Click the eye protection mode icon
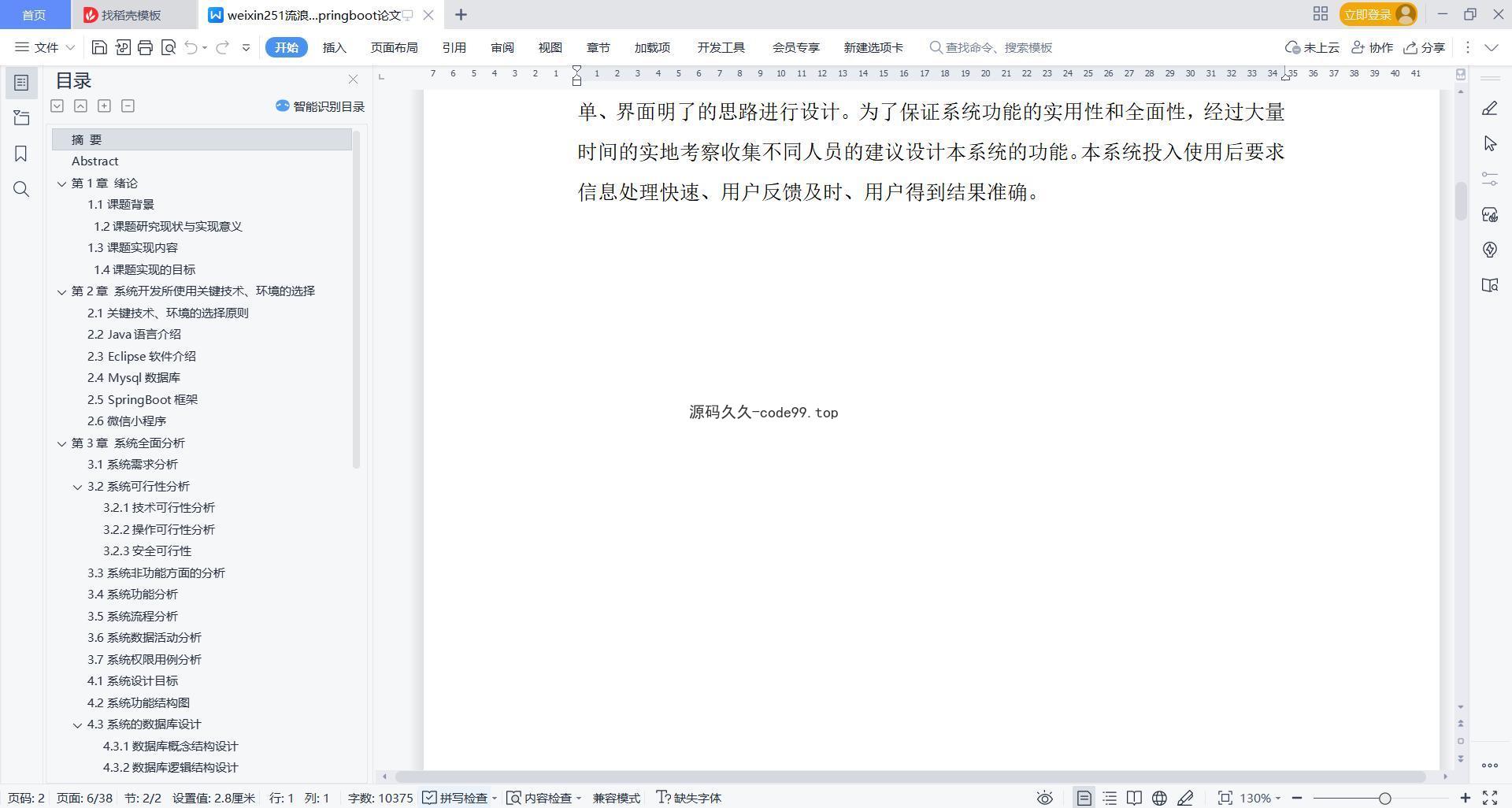 point(1044,798)
